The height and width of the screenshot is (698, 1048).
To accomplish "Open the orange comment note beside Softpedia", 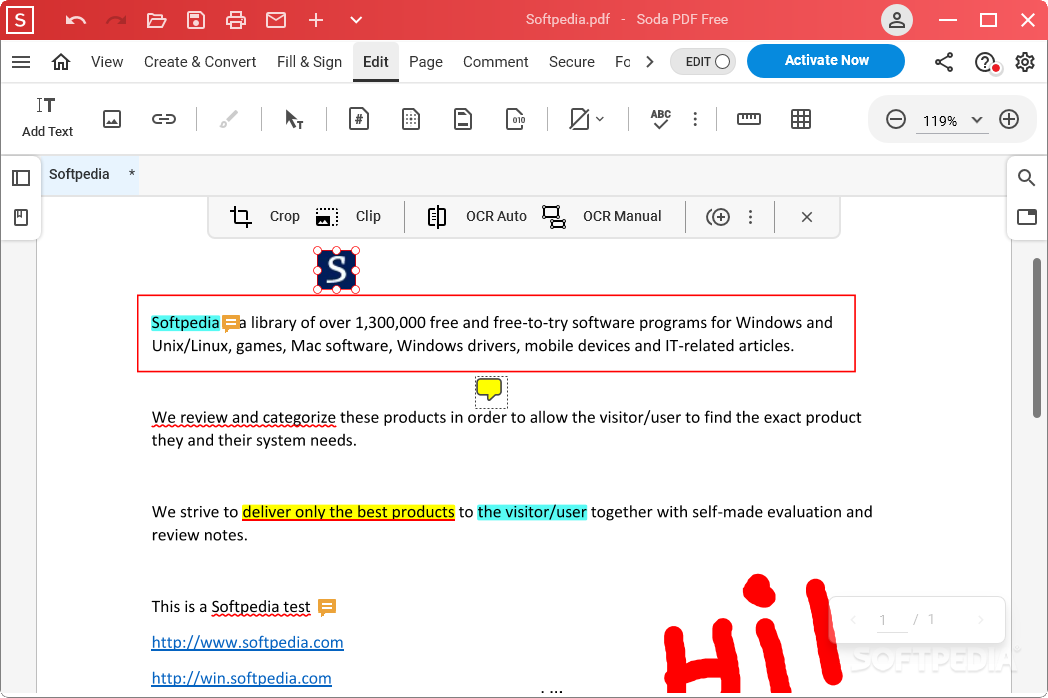I will tap(231, 324).
